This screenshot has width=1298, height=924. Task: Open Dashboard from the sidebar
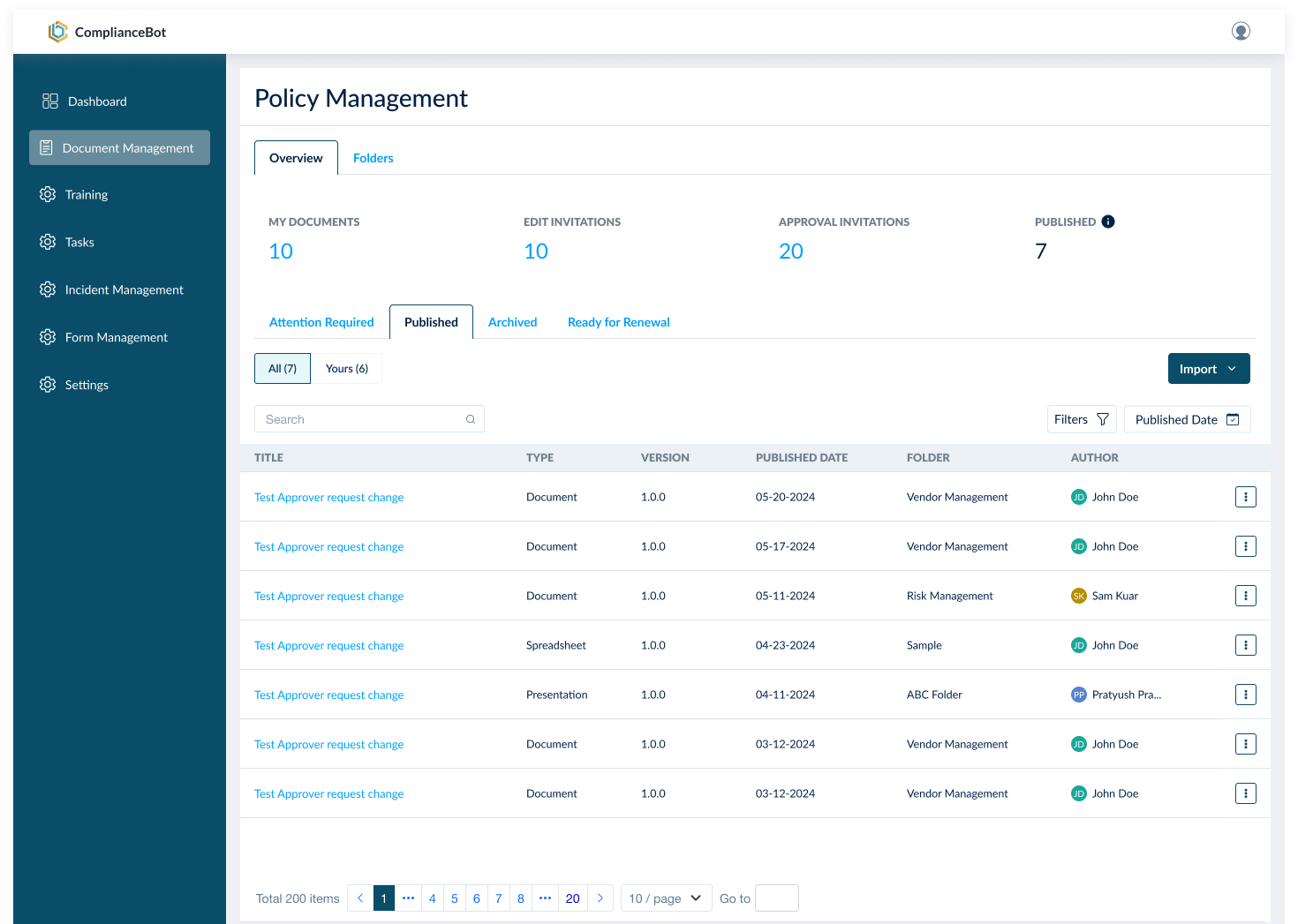97,101
